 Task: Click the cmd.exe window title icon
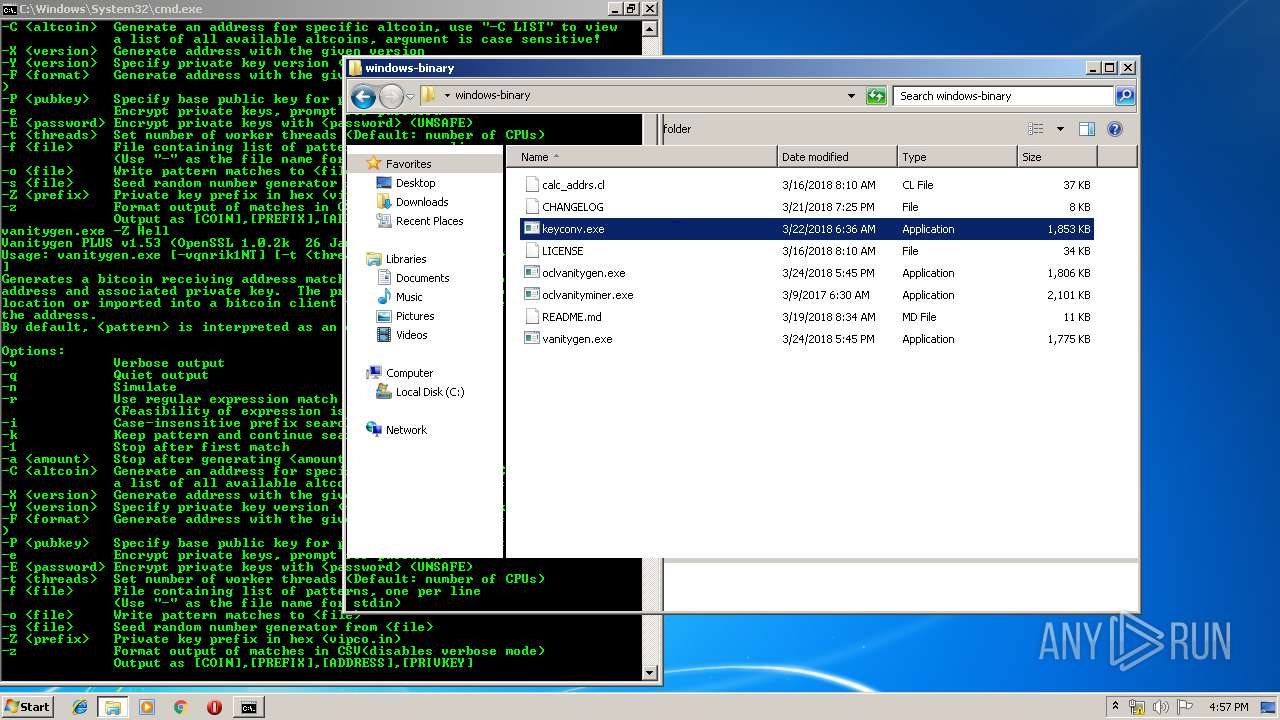pos(10,9)
